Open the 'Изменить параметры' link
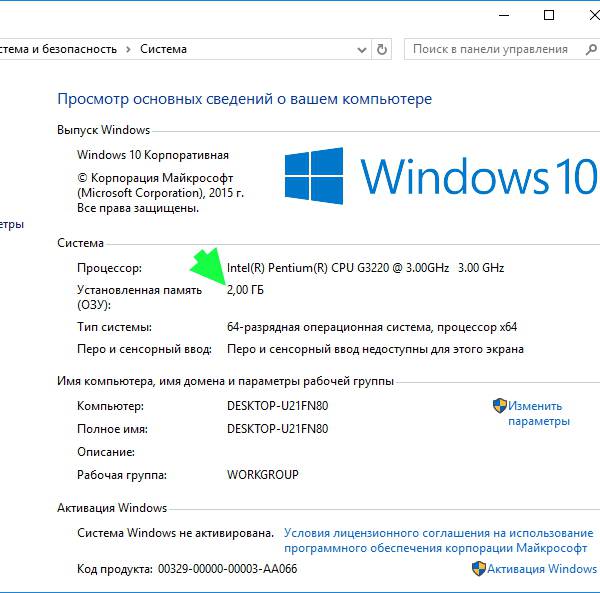Viewport: 600px width, 593px height. tap(539, 413)
